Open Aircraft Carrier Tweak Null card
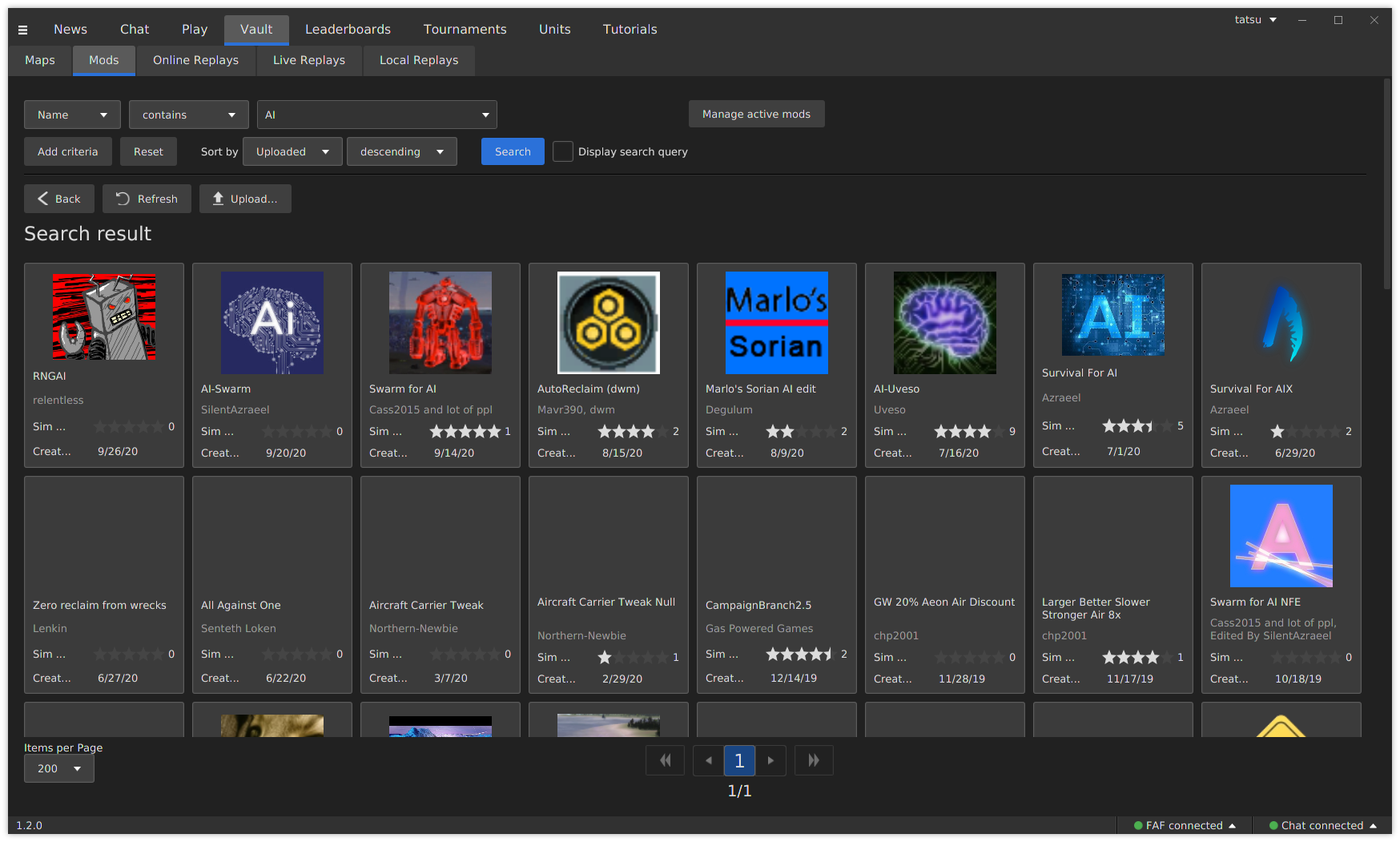The height and width of the screenshot is (842, 1400). [609, 585]
